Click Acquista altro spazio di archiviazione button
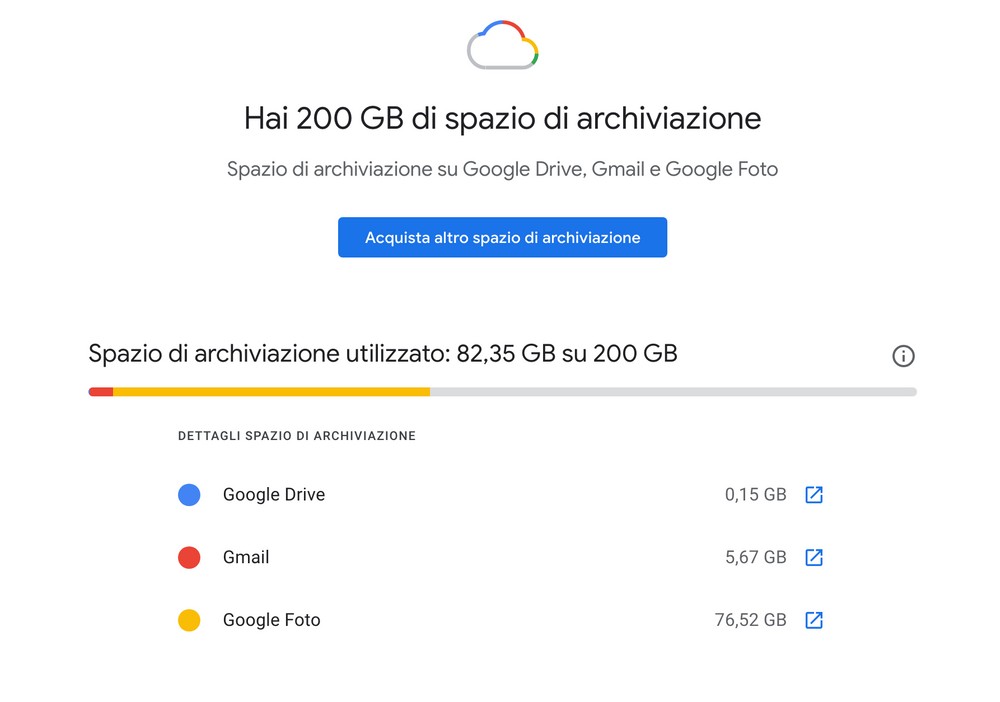This screenshot has height=702, width=1000. 503,237
